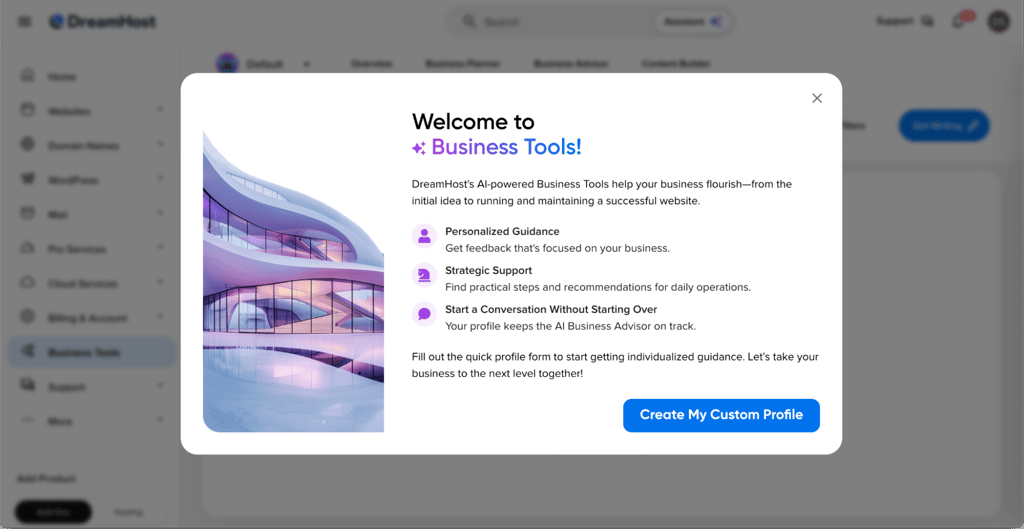This screenshot has height=529, width=1024.
Task: Open the notifications bell icon
Action: click(958, 22)
